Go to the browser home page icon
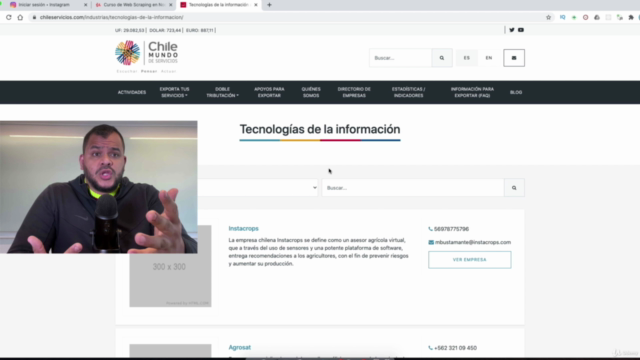The image size is (640, 360). 20,17
